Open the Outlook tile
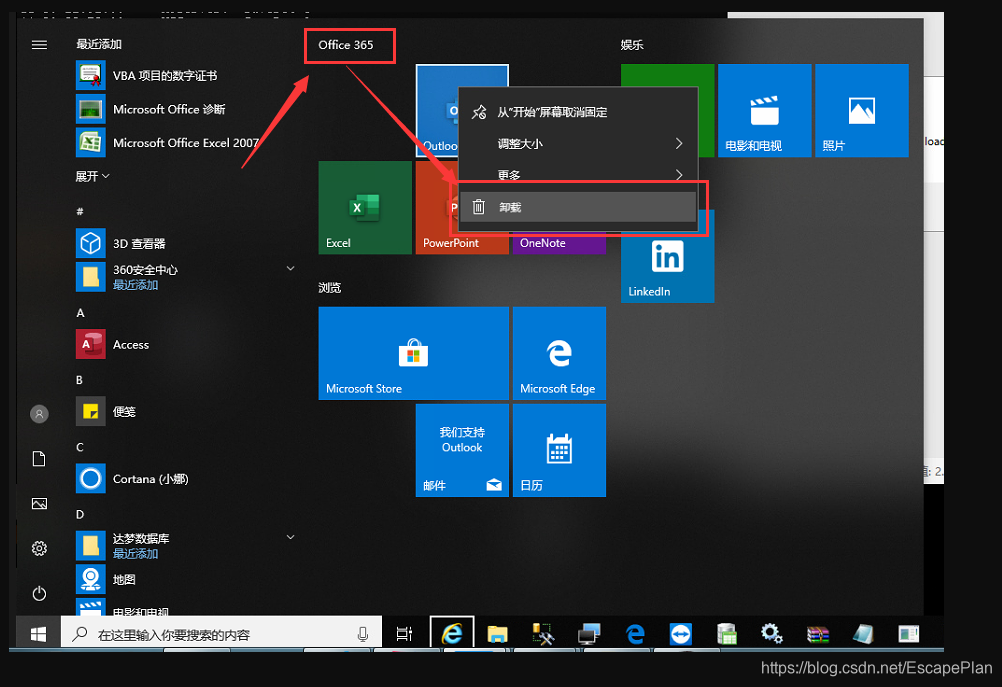This screenshot has width=1002, height=687. pyautogui.click(x=436, y=110)
